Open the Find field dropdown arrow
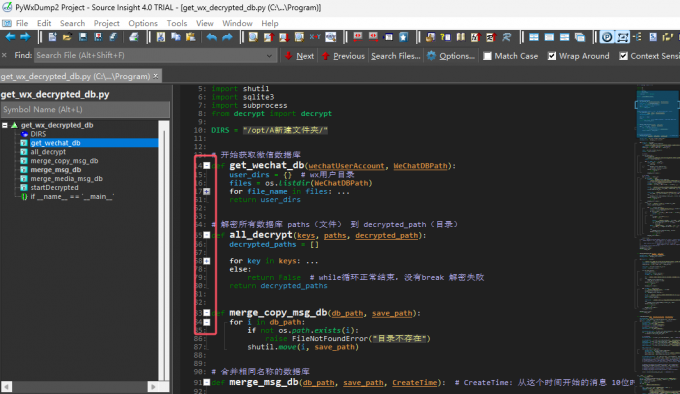The width and height of the screenshot is (680, 394). point(269,55)
